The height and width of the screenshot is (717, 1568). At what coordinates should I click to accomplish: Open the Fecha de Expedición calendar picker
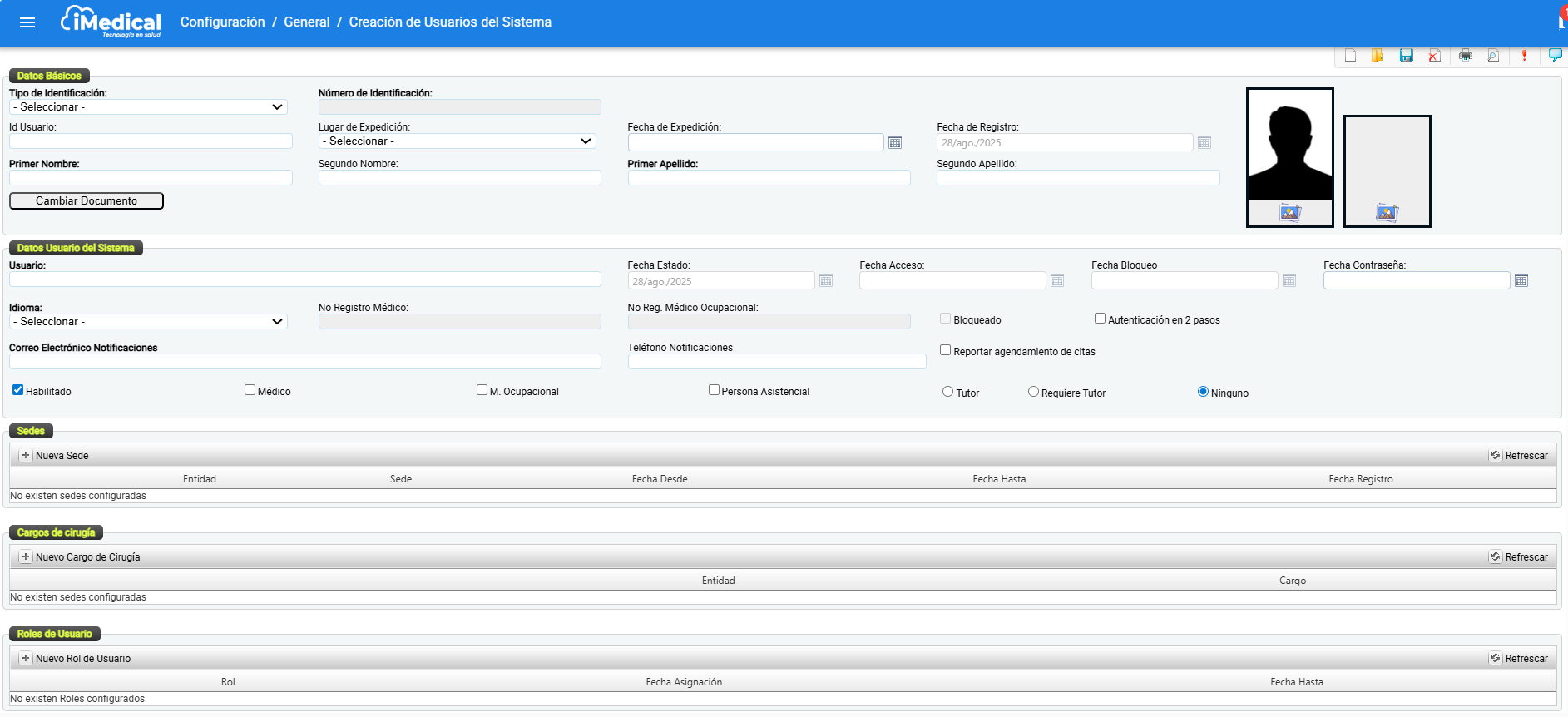click(x=895, y=143)
